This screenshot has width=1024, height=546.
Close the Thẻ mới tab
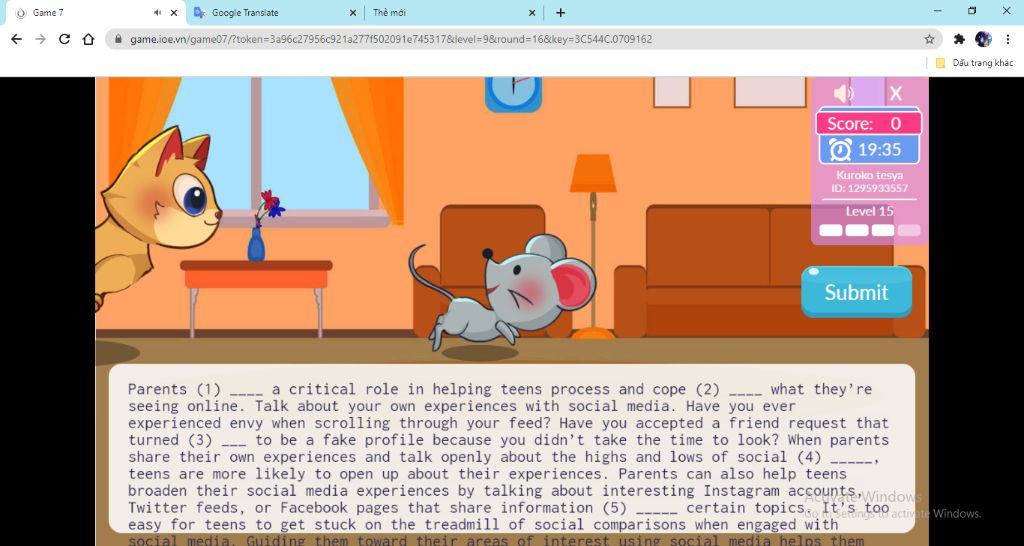532,12
